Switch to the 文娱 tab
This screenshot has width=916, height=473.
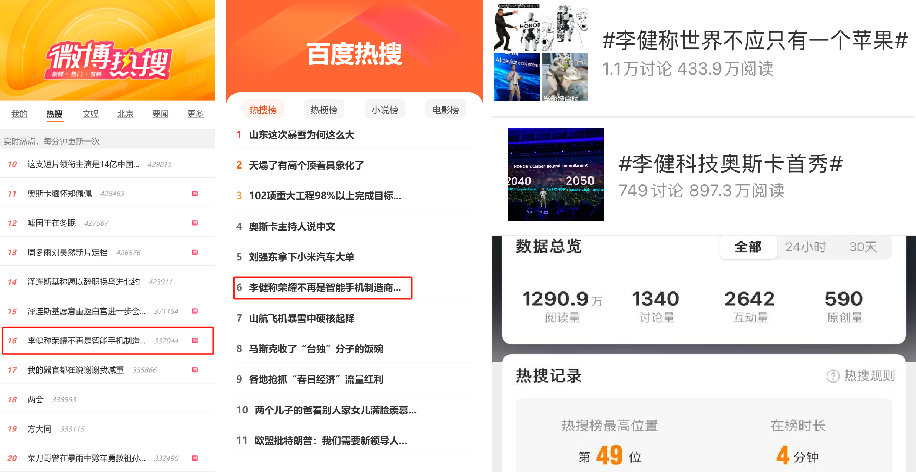pos(90,113)
